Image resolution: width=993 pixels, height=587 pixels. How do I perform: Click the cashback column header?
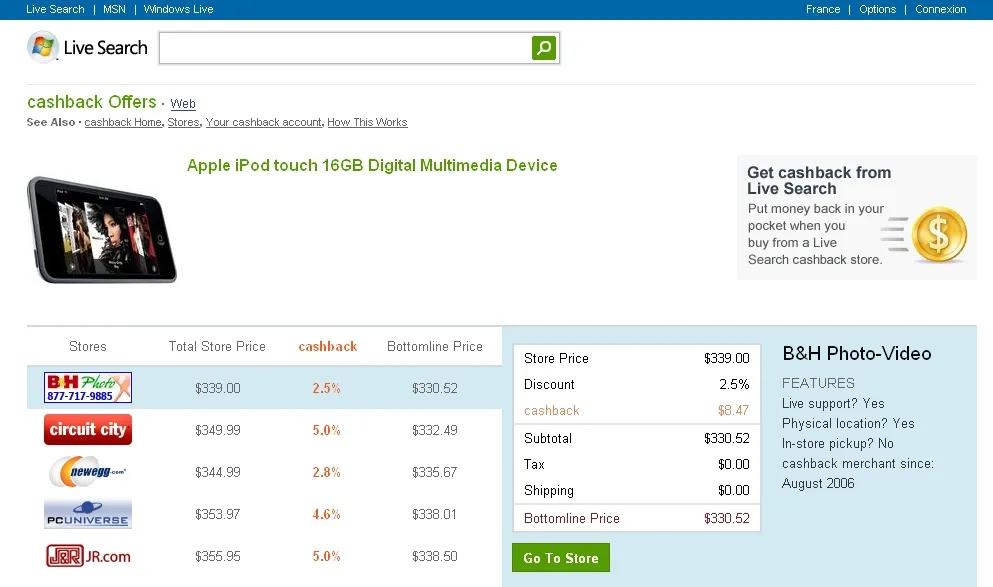(327, 346)
